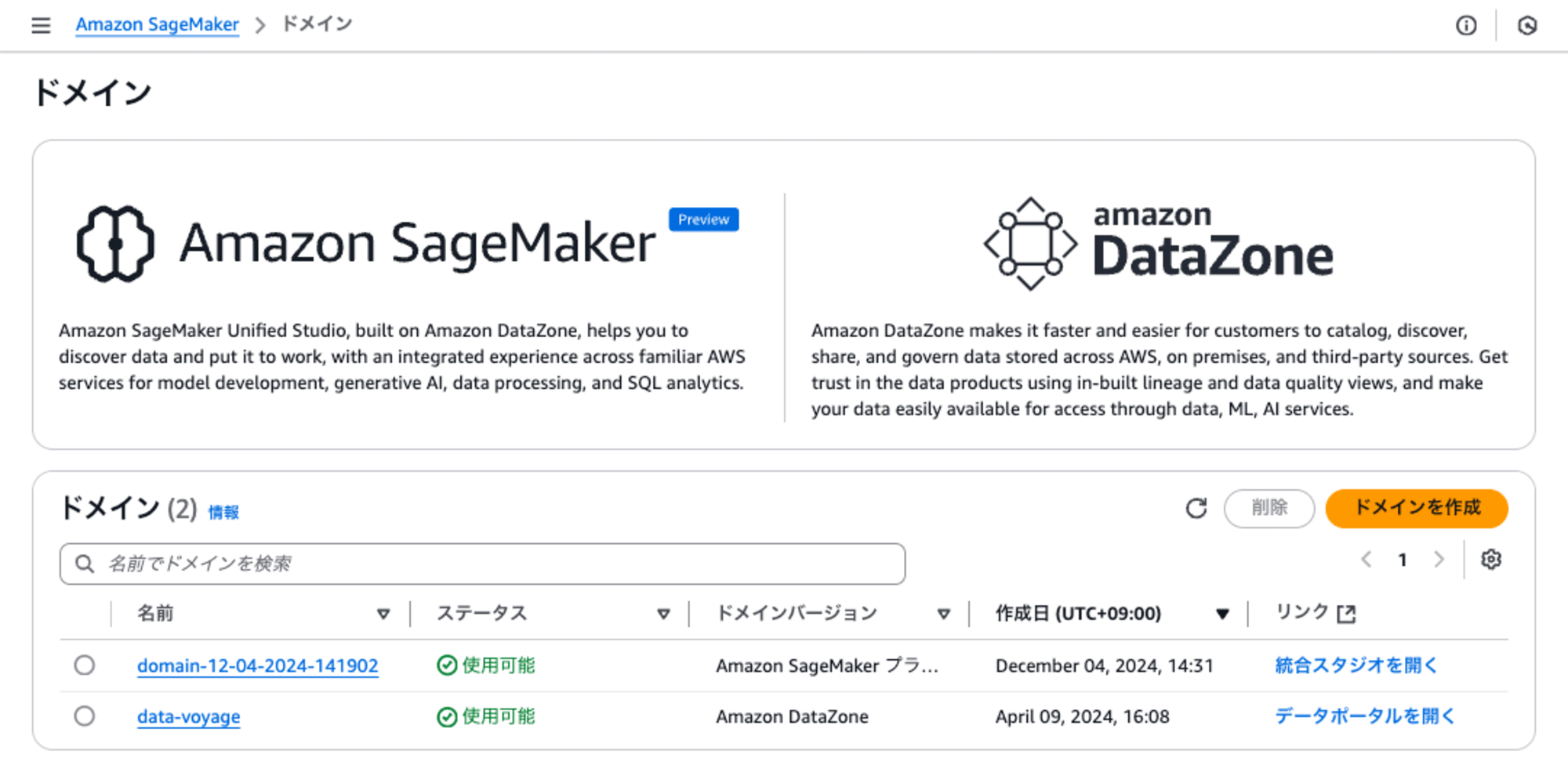The width and height of the screenshot is (1568, 765).
Task: Refresh the domains list
Action: (x=1196, y=509)
